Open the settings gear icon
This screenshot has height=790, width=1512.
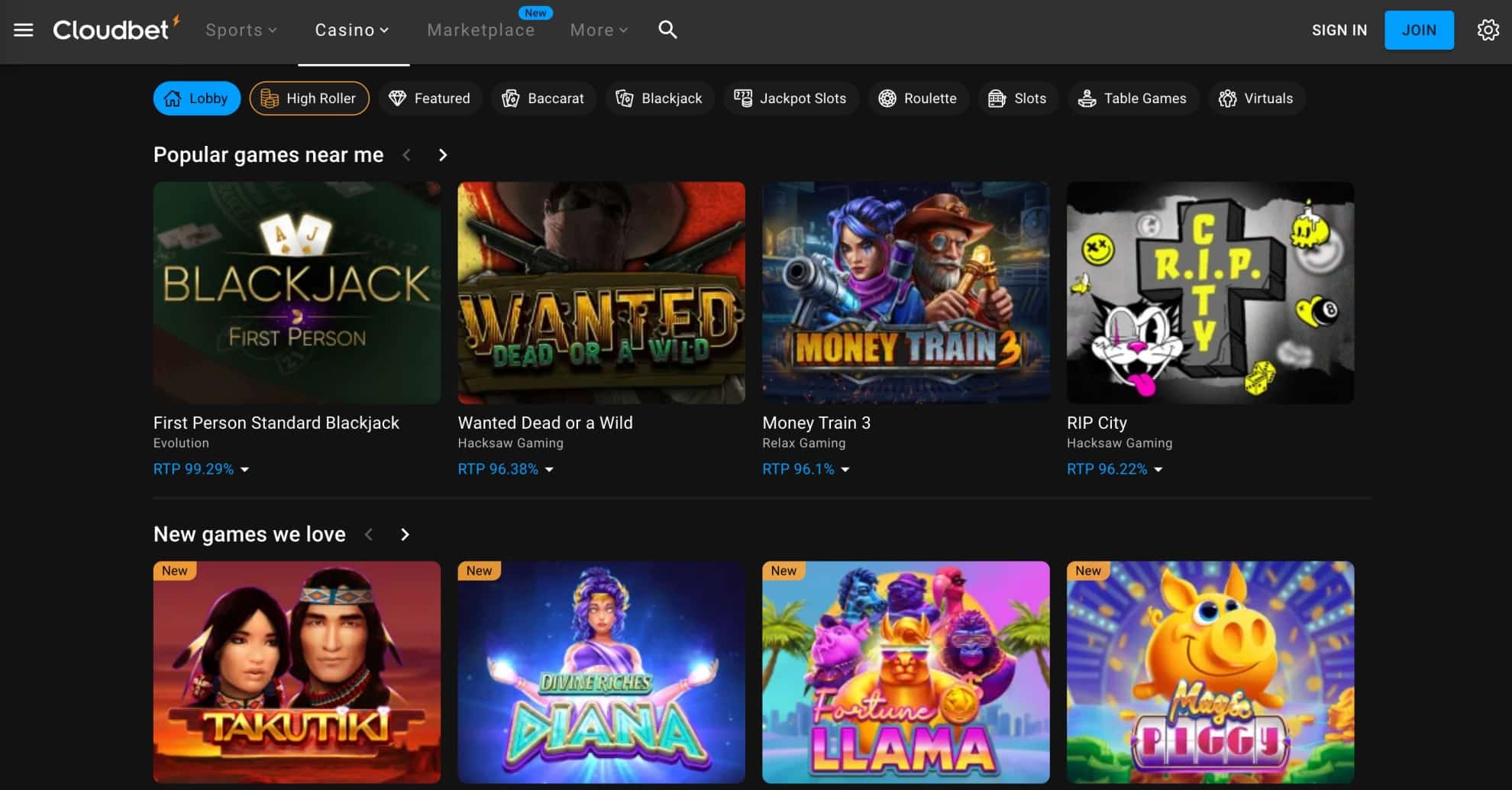point(1488,30)
